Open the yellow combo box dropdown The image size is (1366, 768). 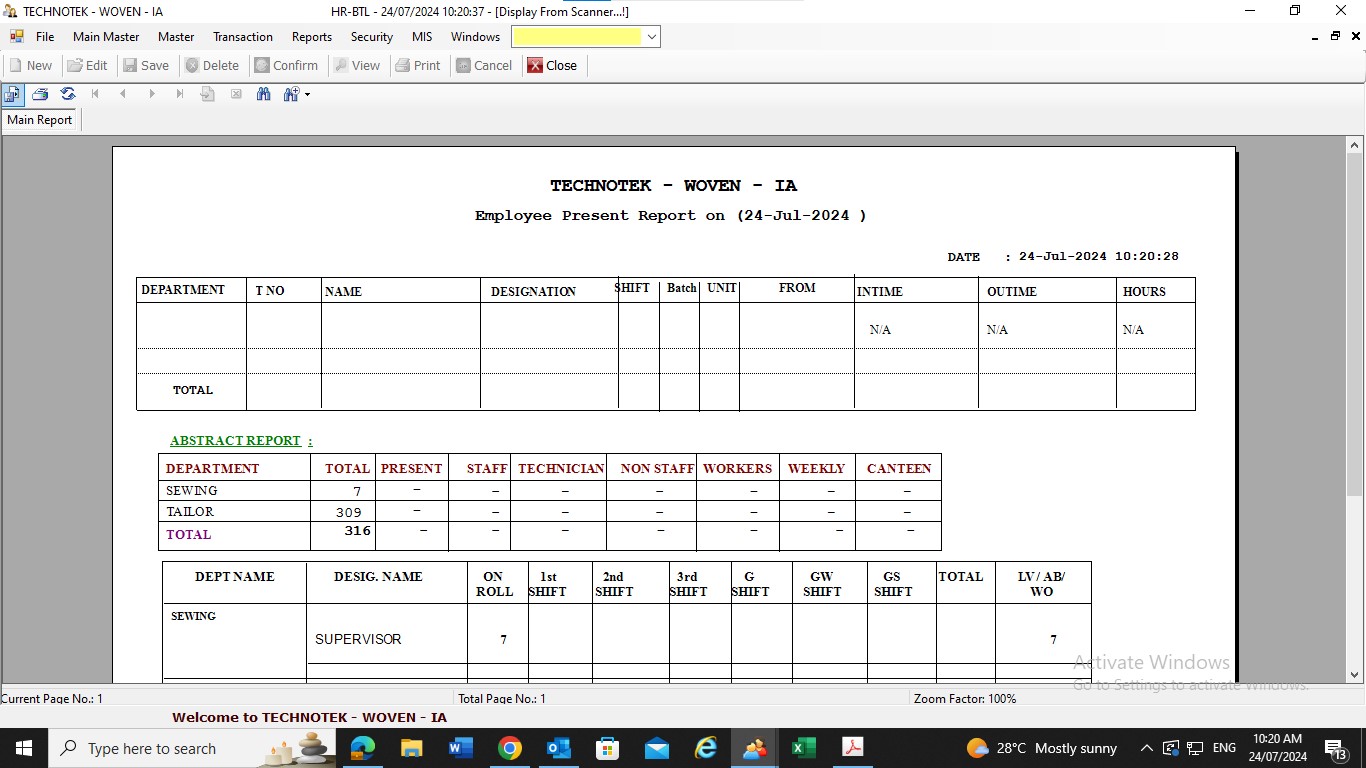tap(652, 37)
